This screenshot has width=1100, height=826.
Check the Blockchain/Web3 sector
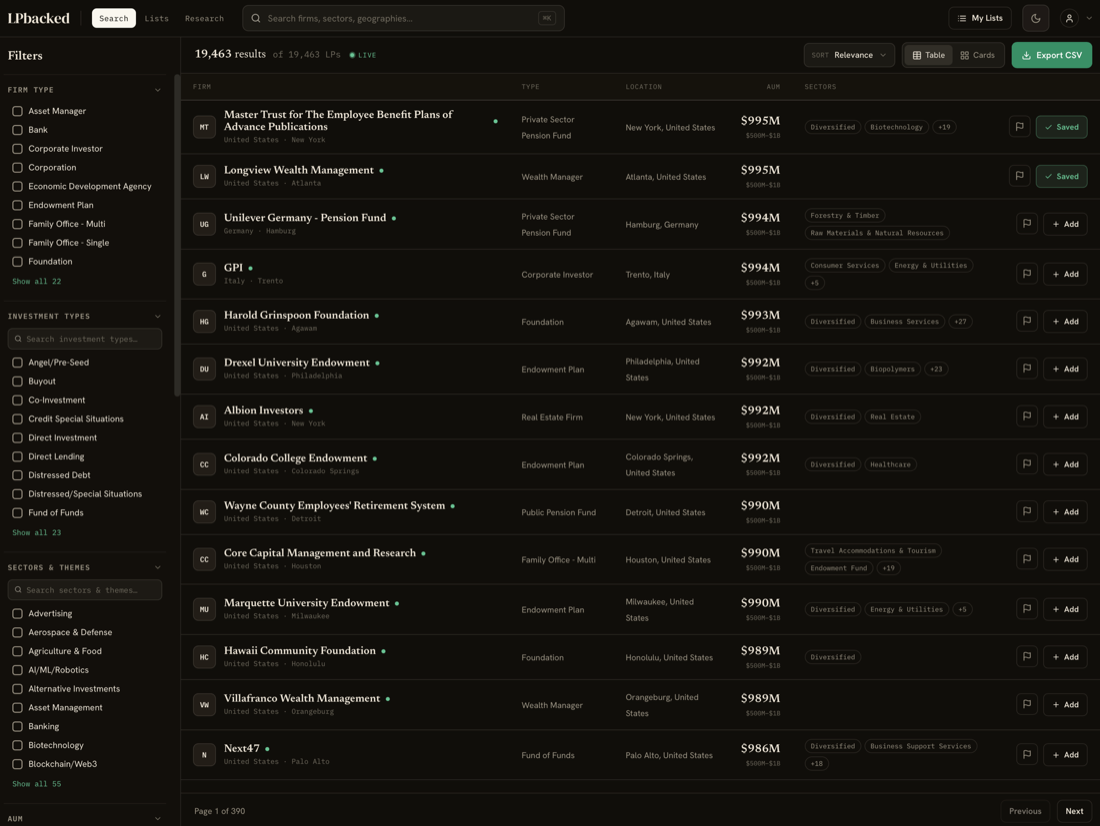[x=18, y=764]
